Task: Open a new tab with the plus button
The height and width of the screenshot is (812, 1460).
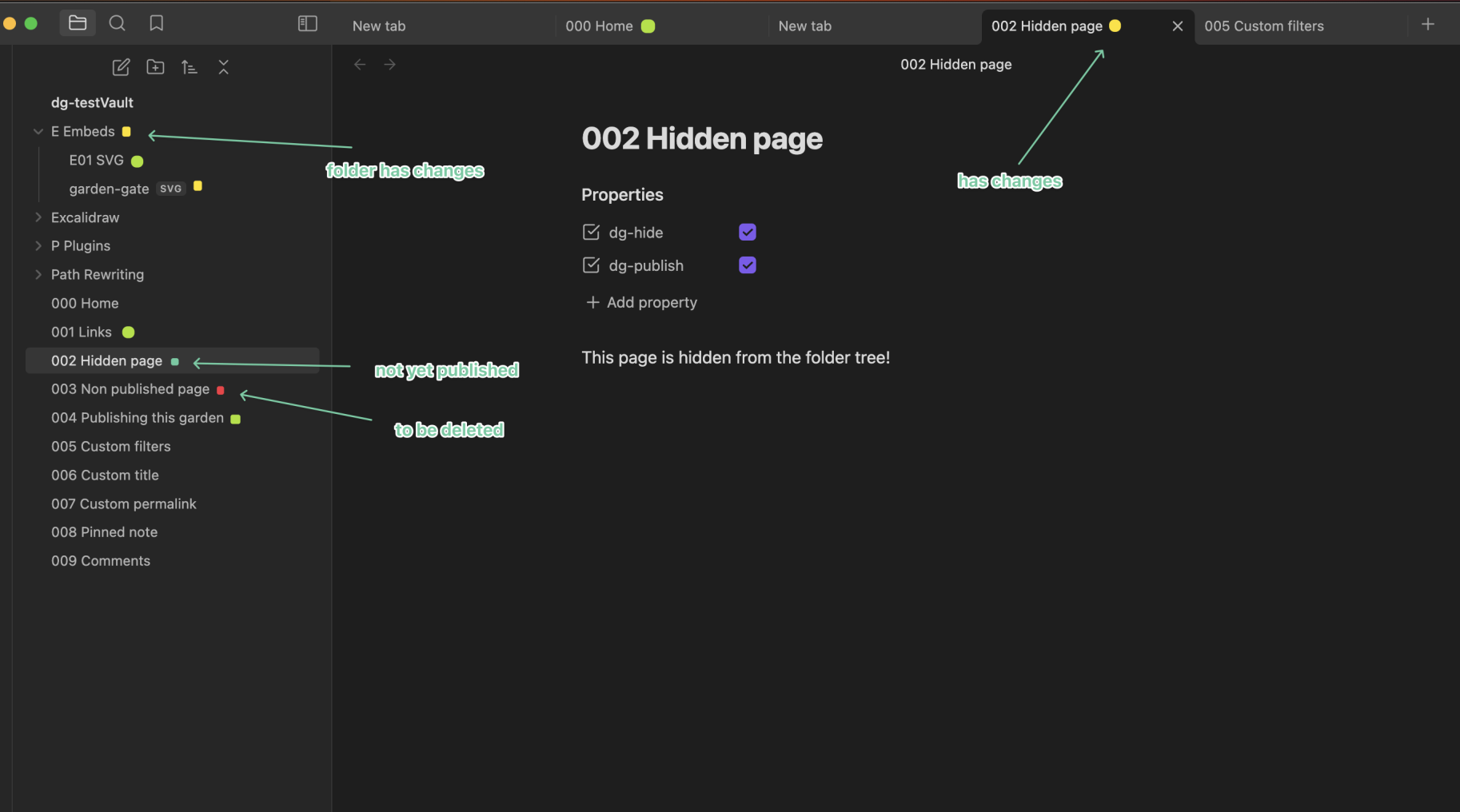Action: pos(1428,24)
